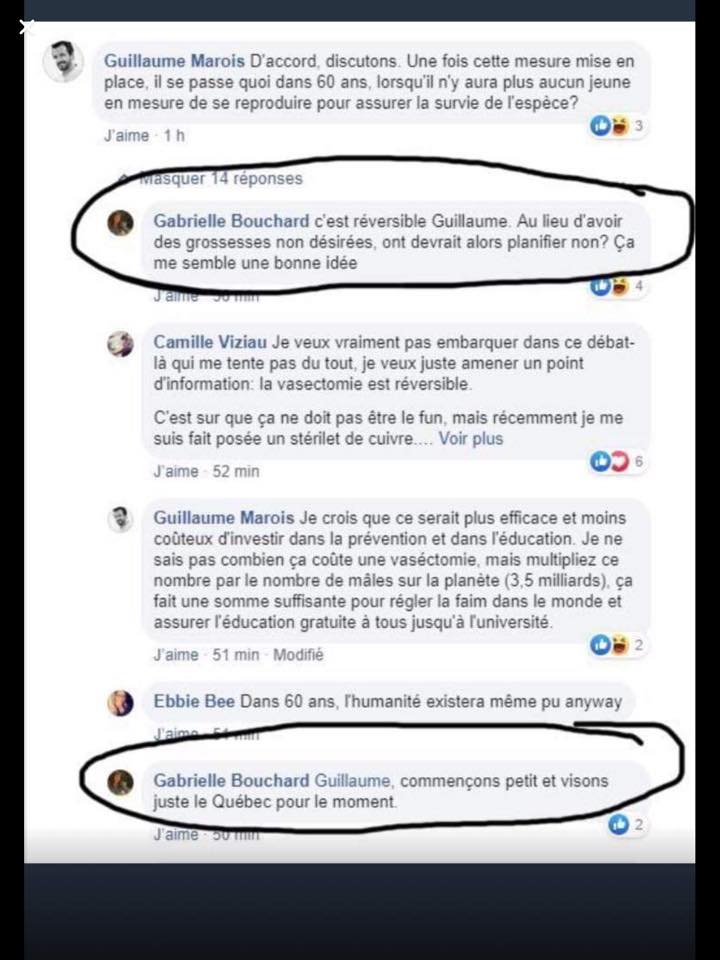Expand Camille's comment with Voir plus

[470, 438]
